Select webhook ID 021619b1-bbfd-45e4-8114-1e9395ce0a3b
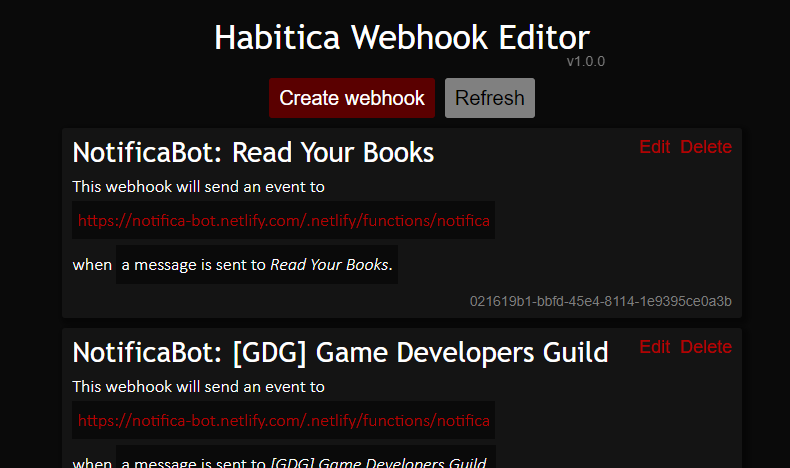The width and height of the screenshot is (790, 468). (x=601, y=301)
